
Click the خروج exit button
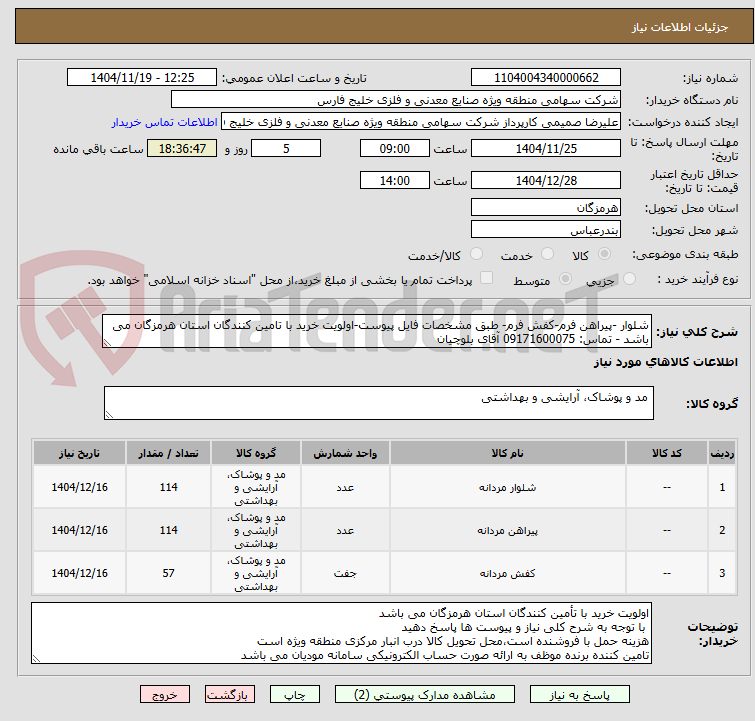(165, 695)
